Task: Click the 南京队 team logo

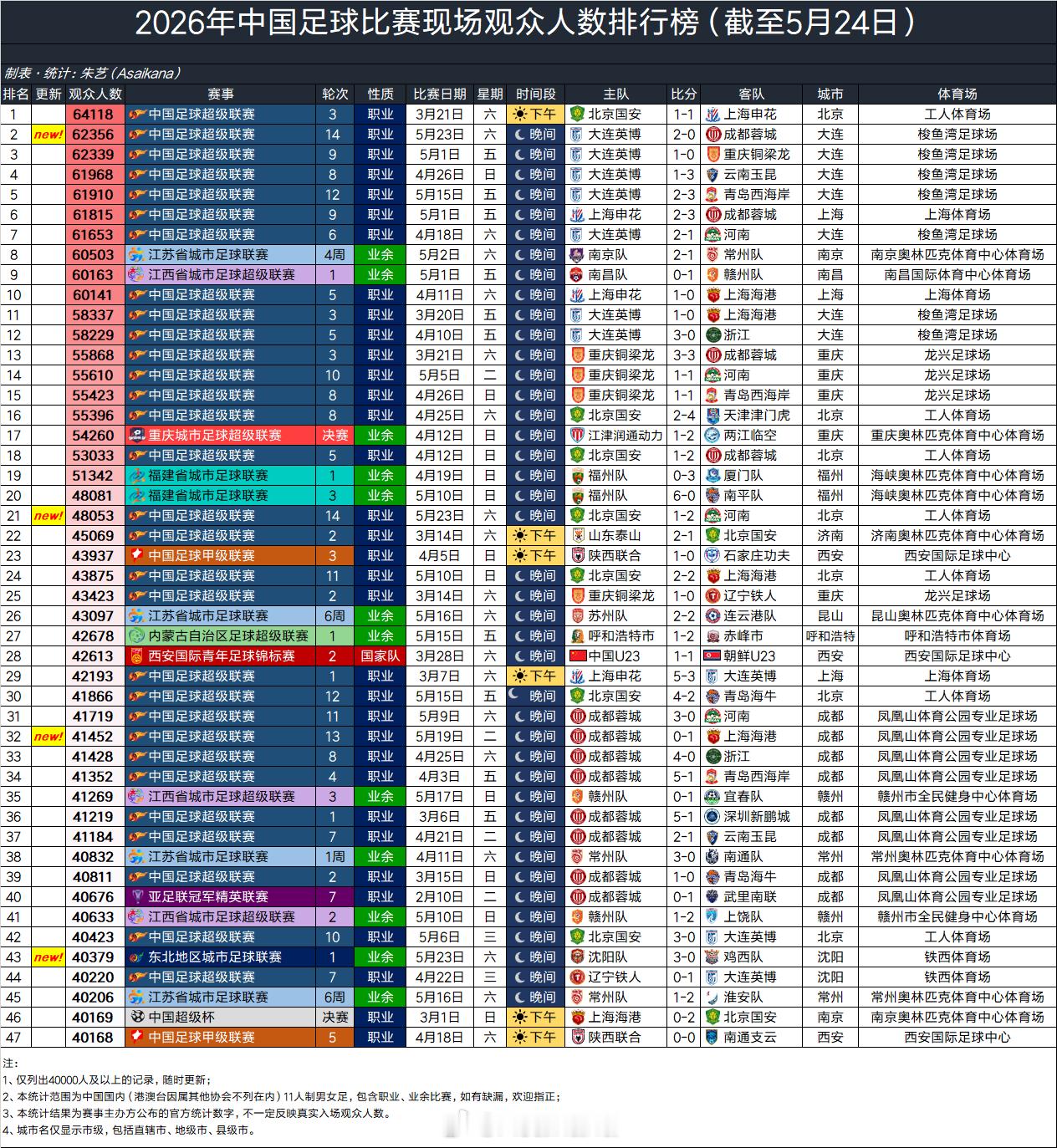Action: click(x=576, y=255)
